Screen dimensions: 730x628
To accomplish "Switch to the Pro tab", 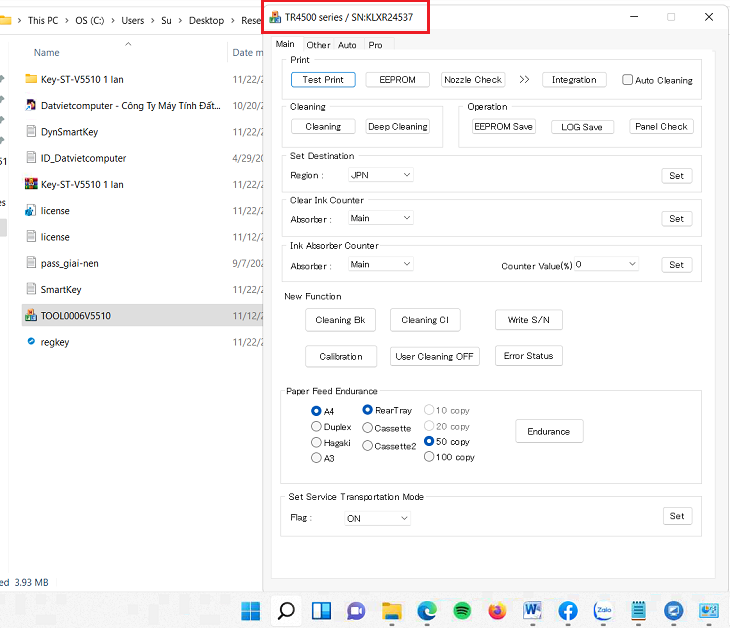I will click(375, 45).
